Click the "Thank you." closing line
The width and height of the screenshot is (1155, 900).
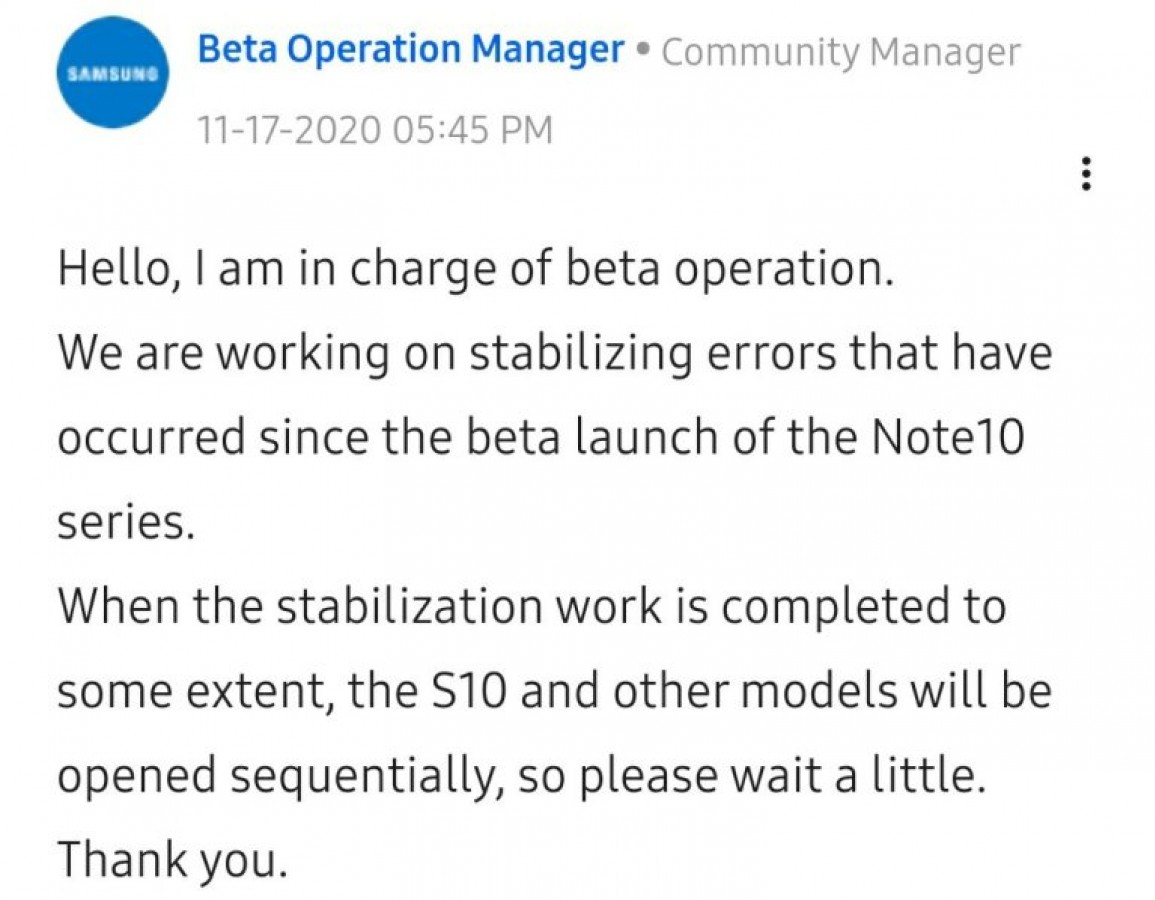(x=172, y=860)
